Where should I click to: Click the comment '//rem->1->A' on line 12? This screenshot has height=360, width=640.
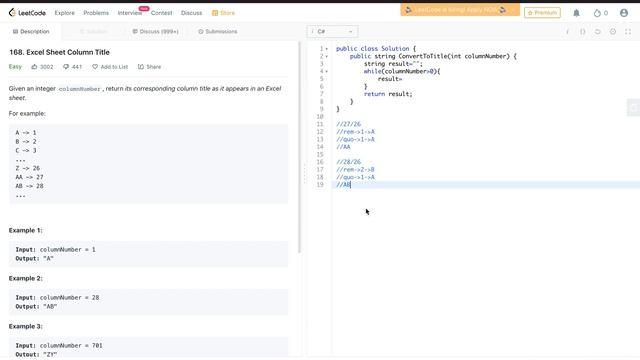click(355, 132)
